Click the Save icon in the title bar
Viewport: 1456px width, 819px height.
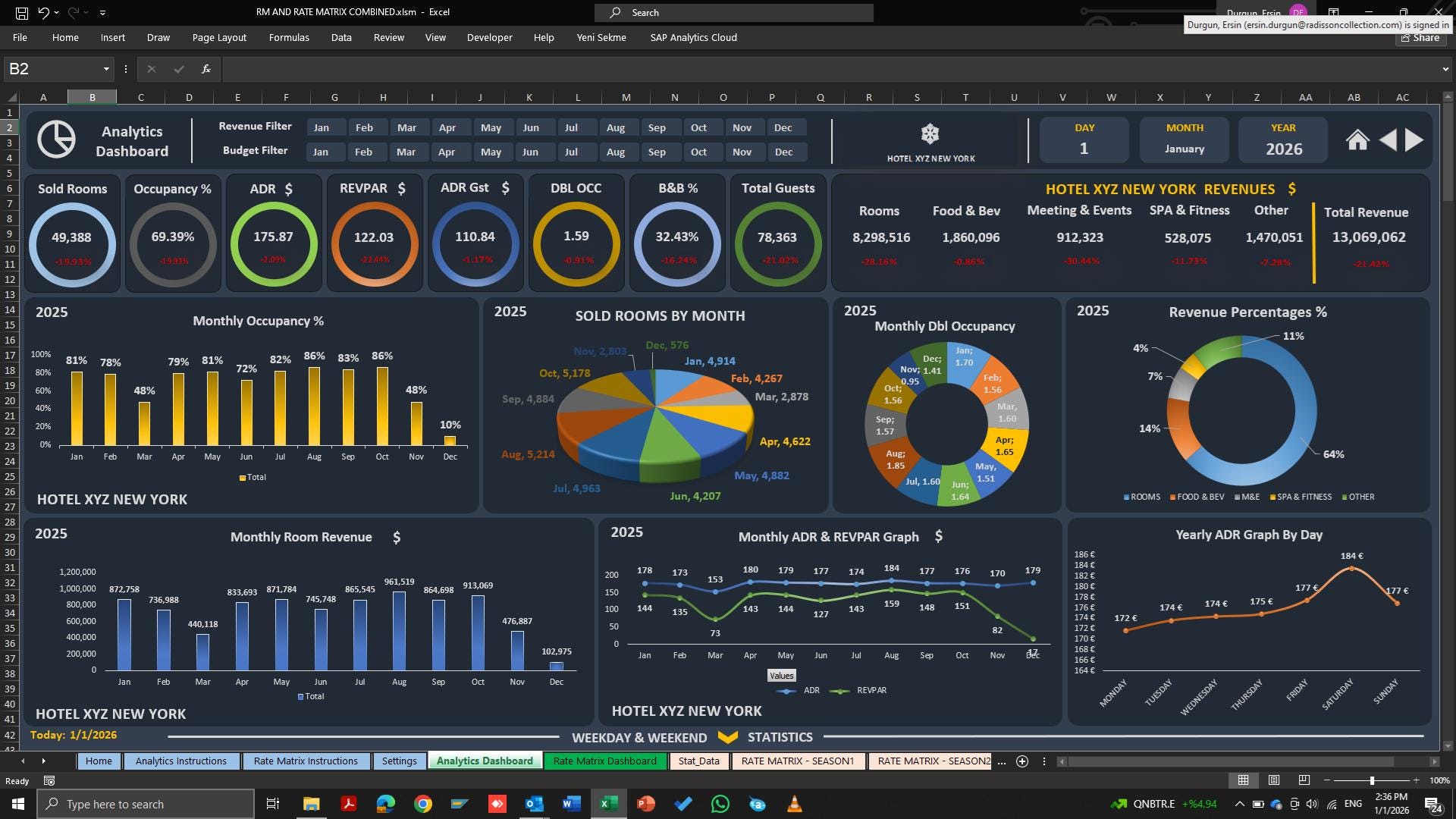(x=22, y=12)
